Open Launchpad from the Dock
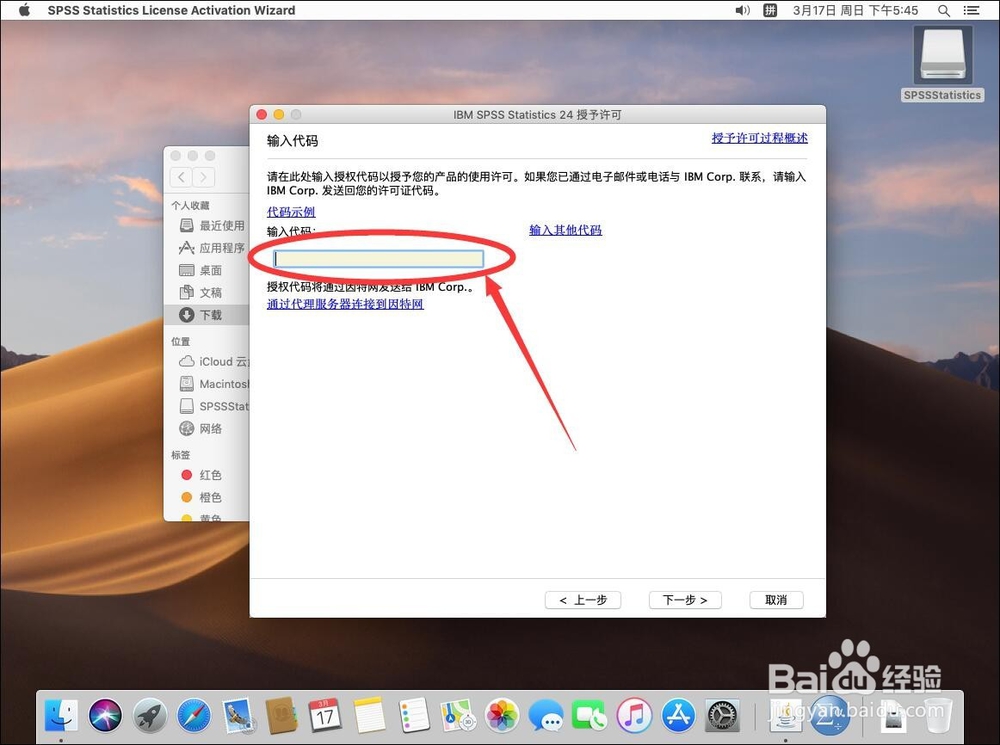 click(x=149, y=716)
